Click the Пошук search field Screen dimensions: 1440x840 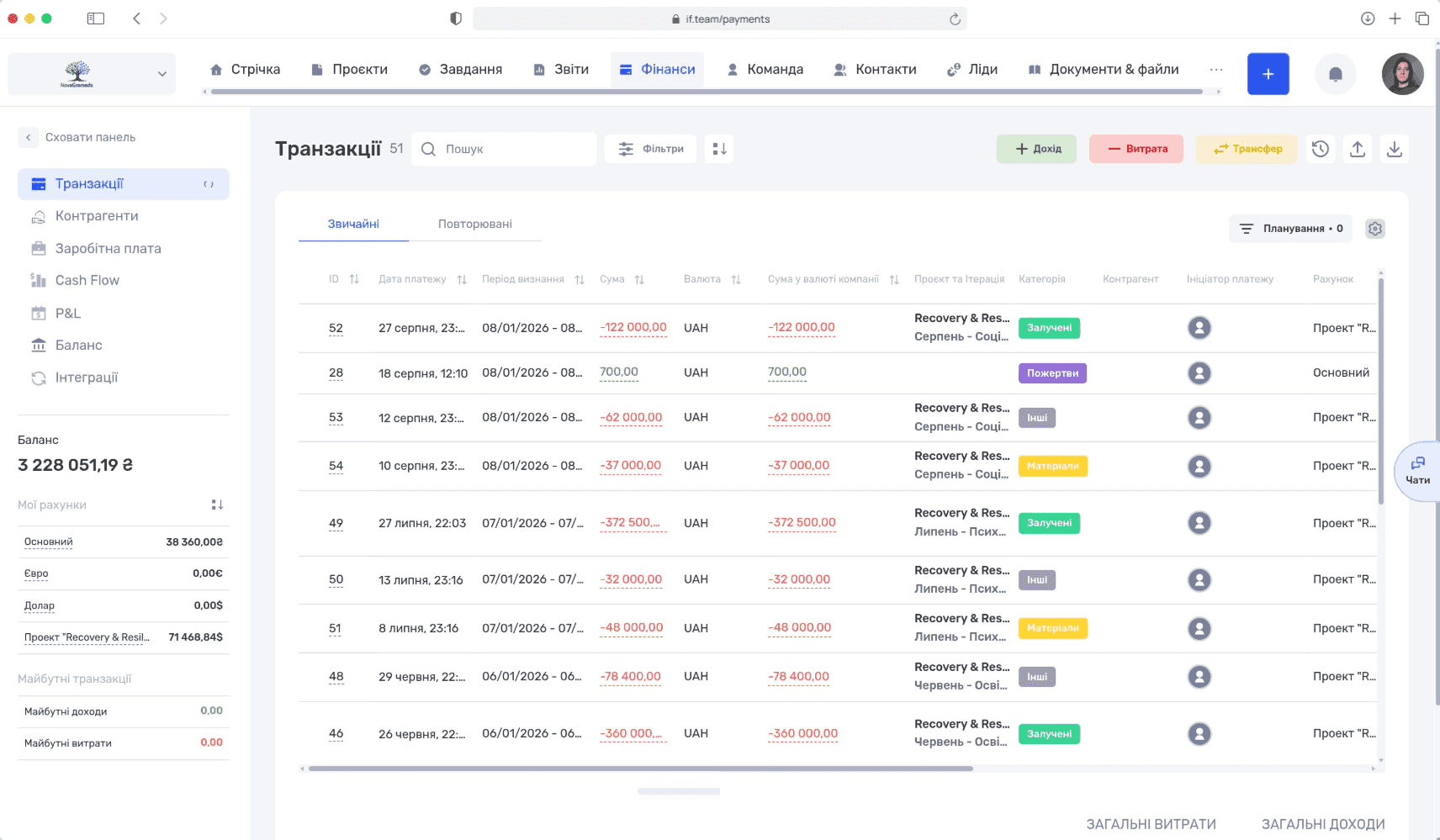[x=504, y=149]
